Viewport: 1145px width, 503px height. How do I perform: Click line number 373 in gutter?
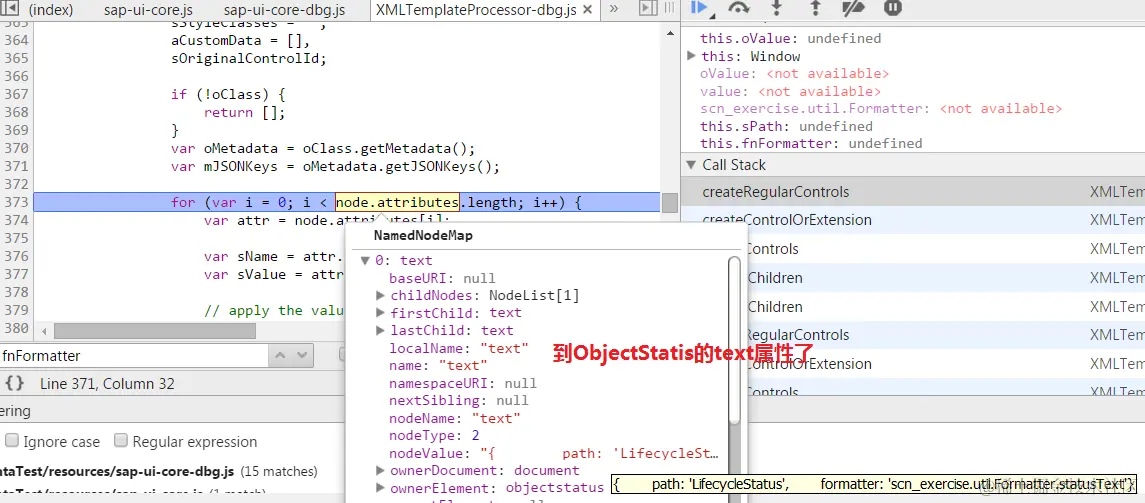pyautogui.click(x=16, y=202)
